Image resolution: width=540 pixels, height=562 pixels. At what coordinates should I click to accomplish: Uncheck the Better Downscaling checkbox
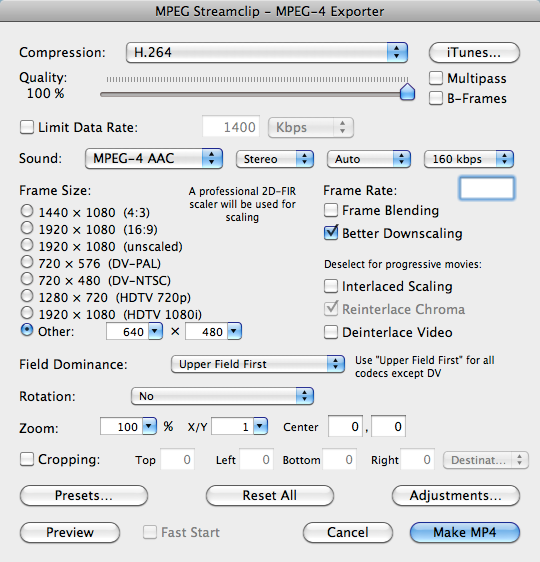coord(331,233)
